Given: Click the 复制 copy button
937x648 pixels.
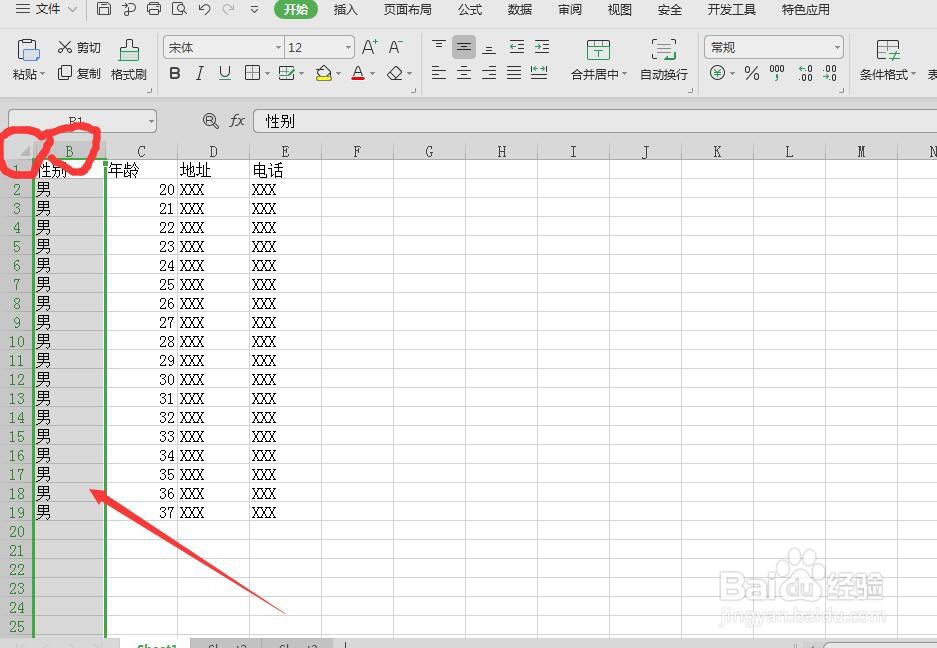Looking at the screenshot, I should pos(79,73).
